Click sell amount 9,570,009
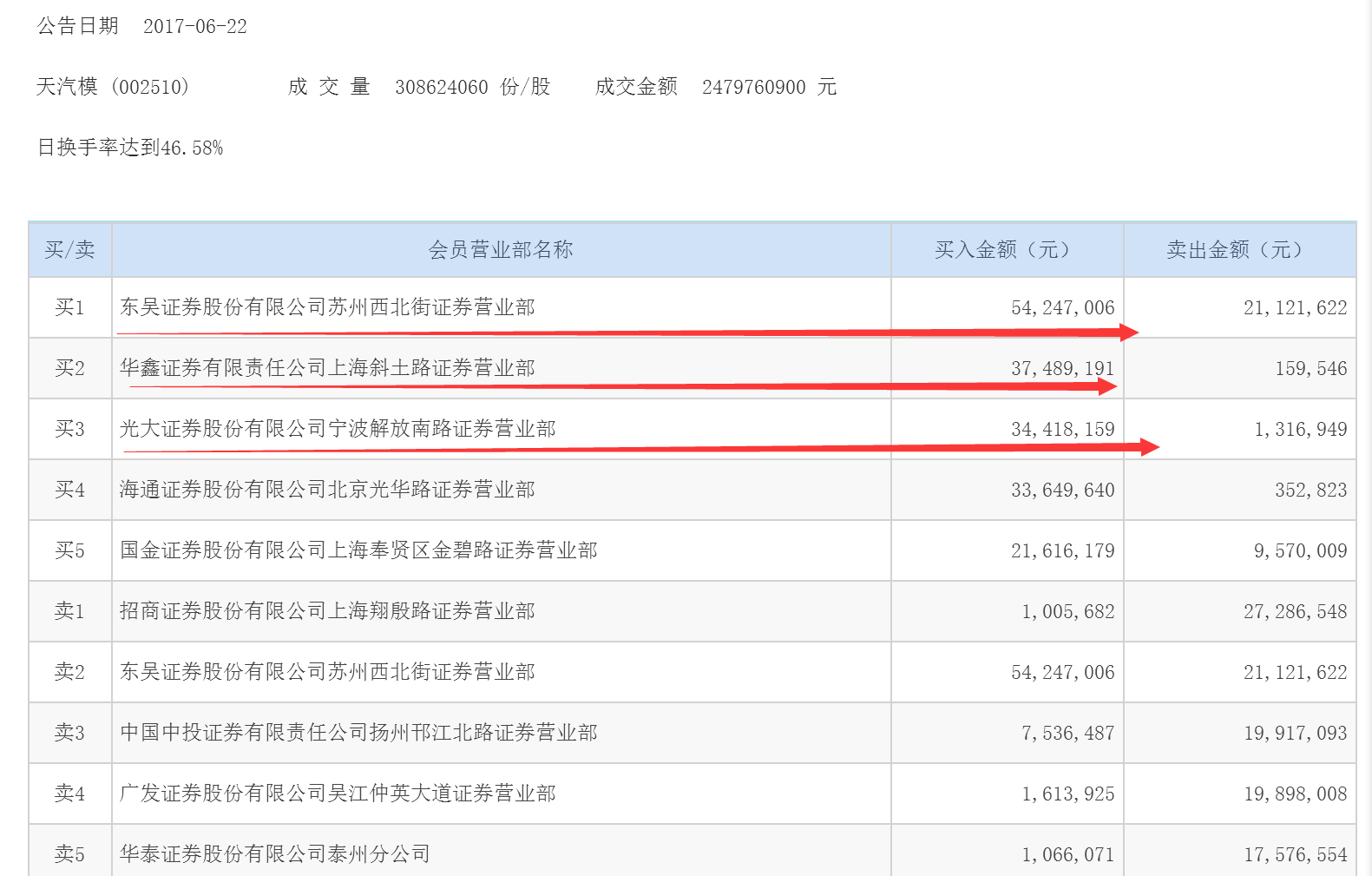The width and height of the screenshot is (1372, 876). tap(1301, 550)
